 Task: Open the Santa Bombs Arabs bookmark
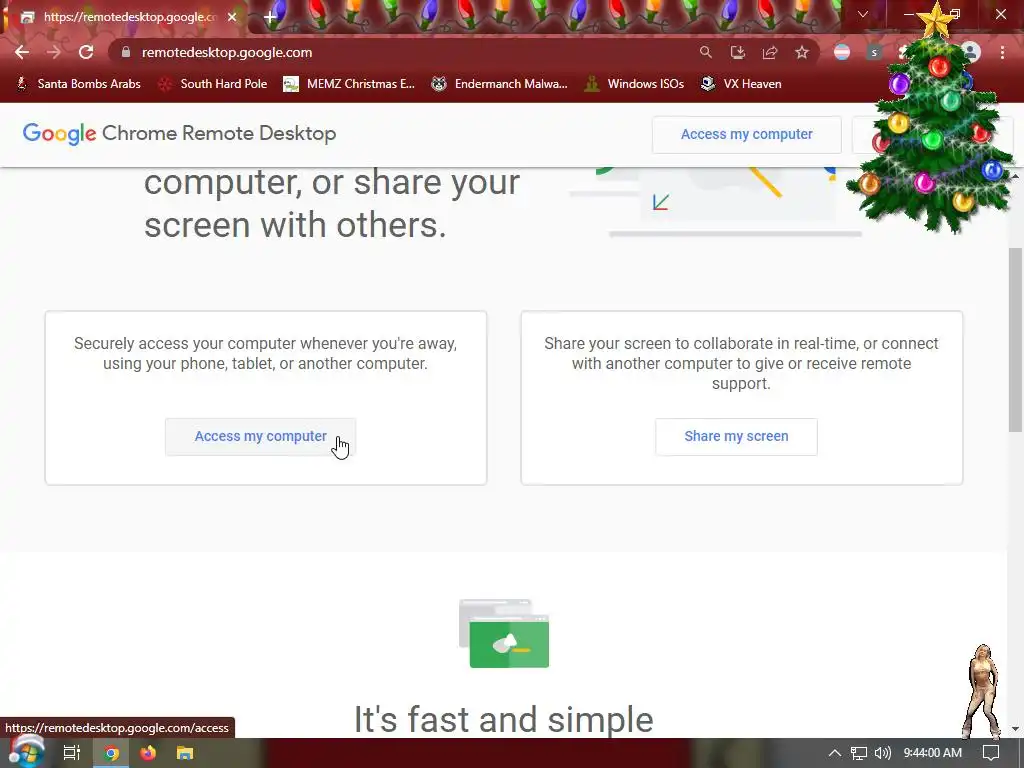(78, 84)
